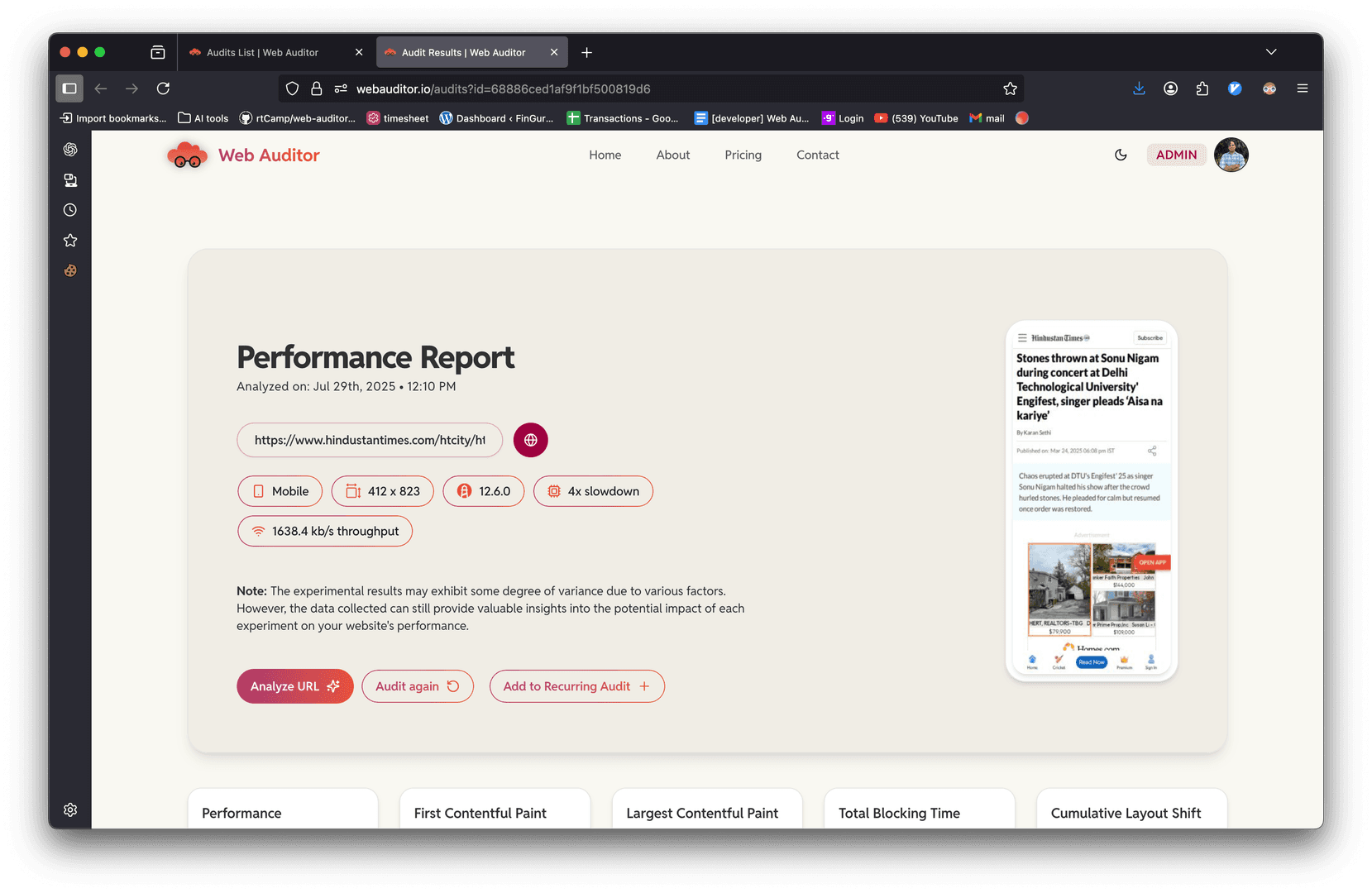This screenshot has height=893, width=1372.
Task: Open the AI tools bookmarks folder
Action: (202, 117)
